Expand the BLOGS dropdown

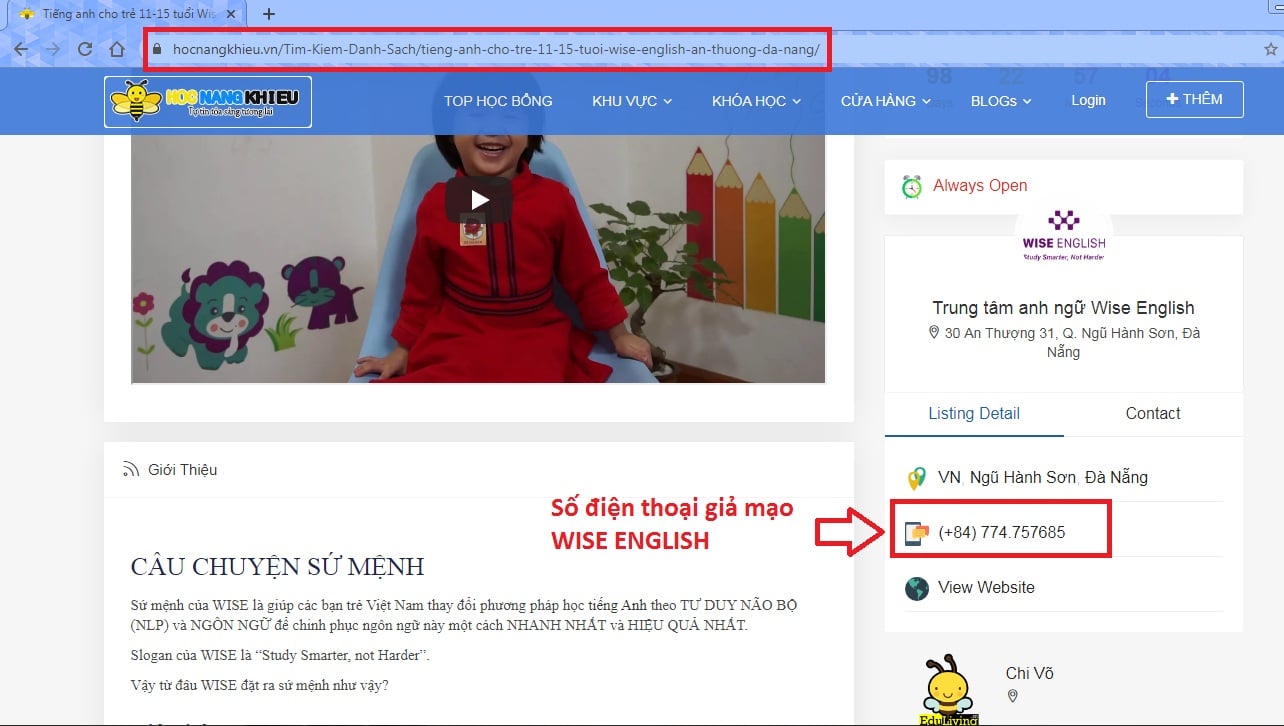(x=1001, y=100)
